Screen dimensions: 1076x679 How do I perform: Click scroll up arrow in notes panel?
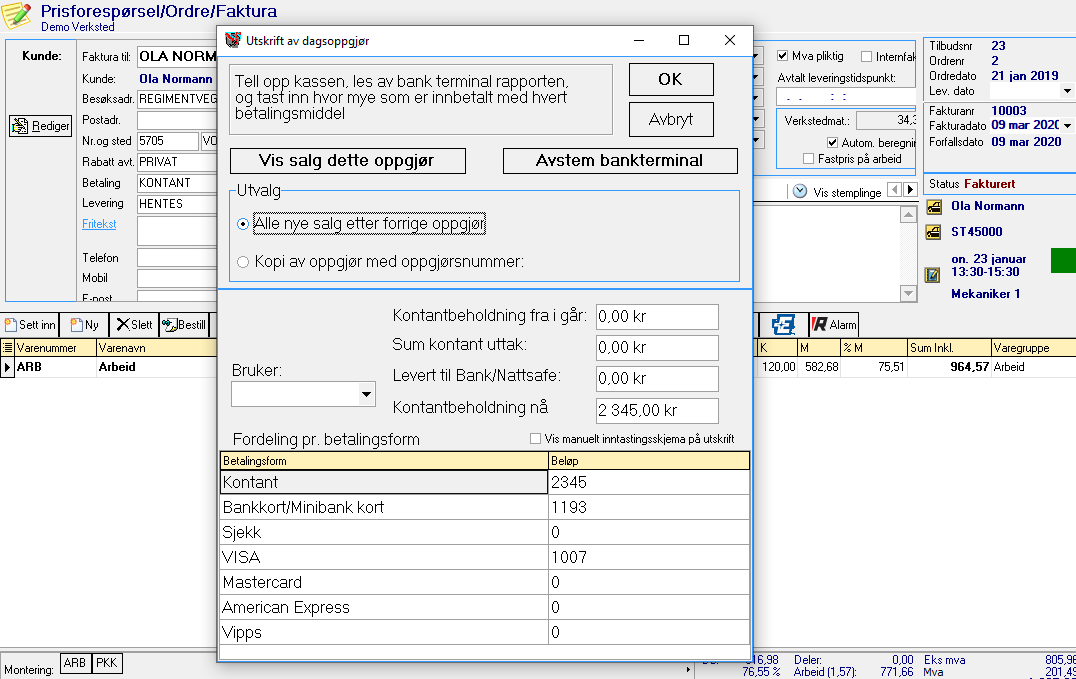pos(908,215)
